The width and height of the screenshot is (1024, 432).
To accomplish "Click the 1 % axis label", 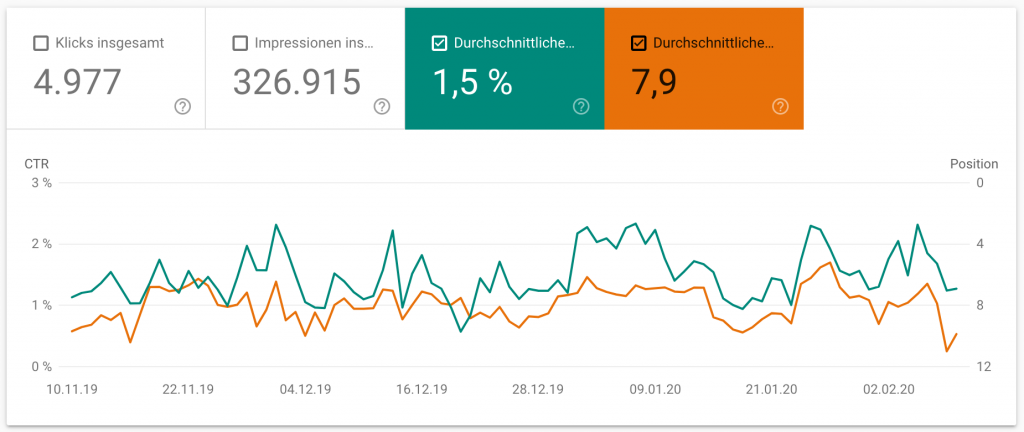I will (42, 305).
